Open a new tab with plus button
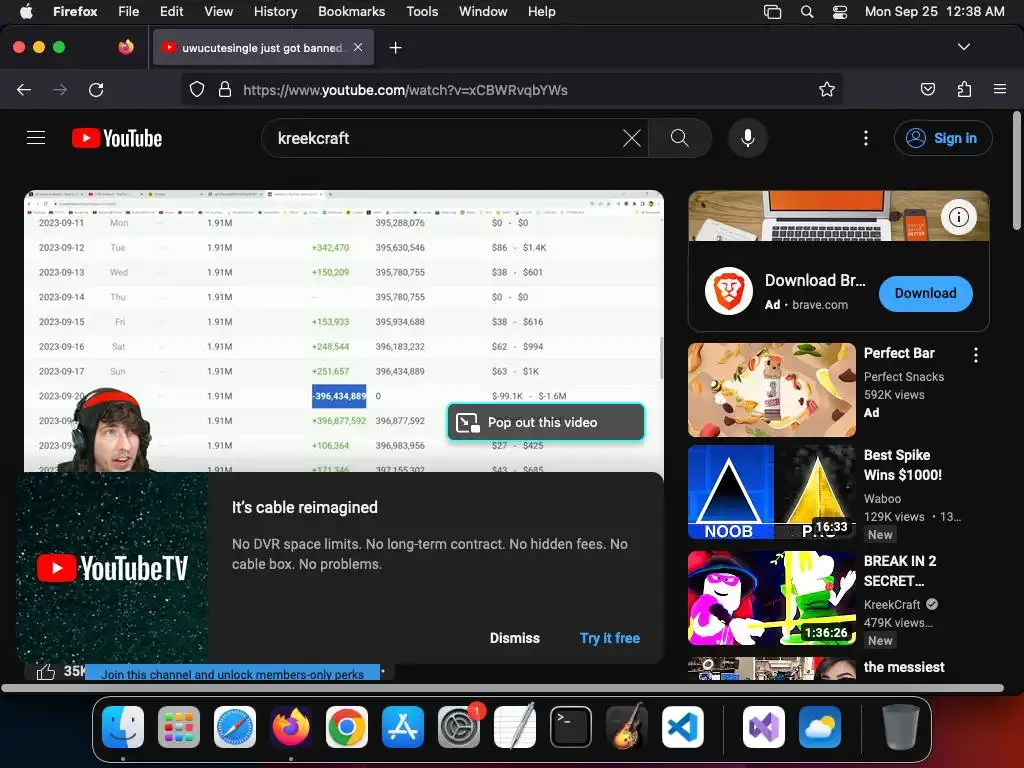The height and width of the screenshot is (768, 1024). tap(395, 48)
